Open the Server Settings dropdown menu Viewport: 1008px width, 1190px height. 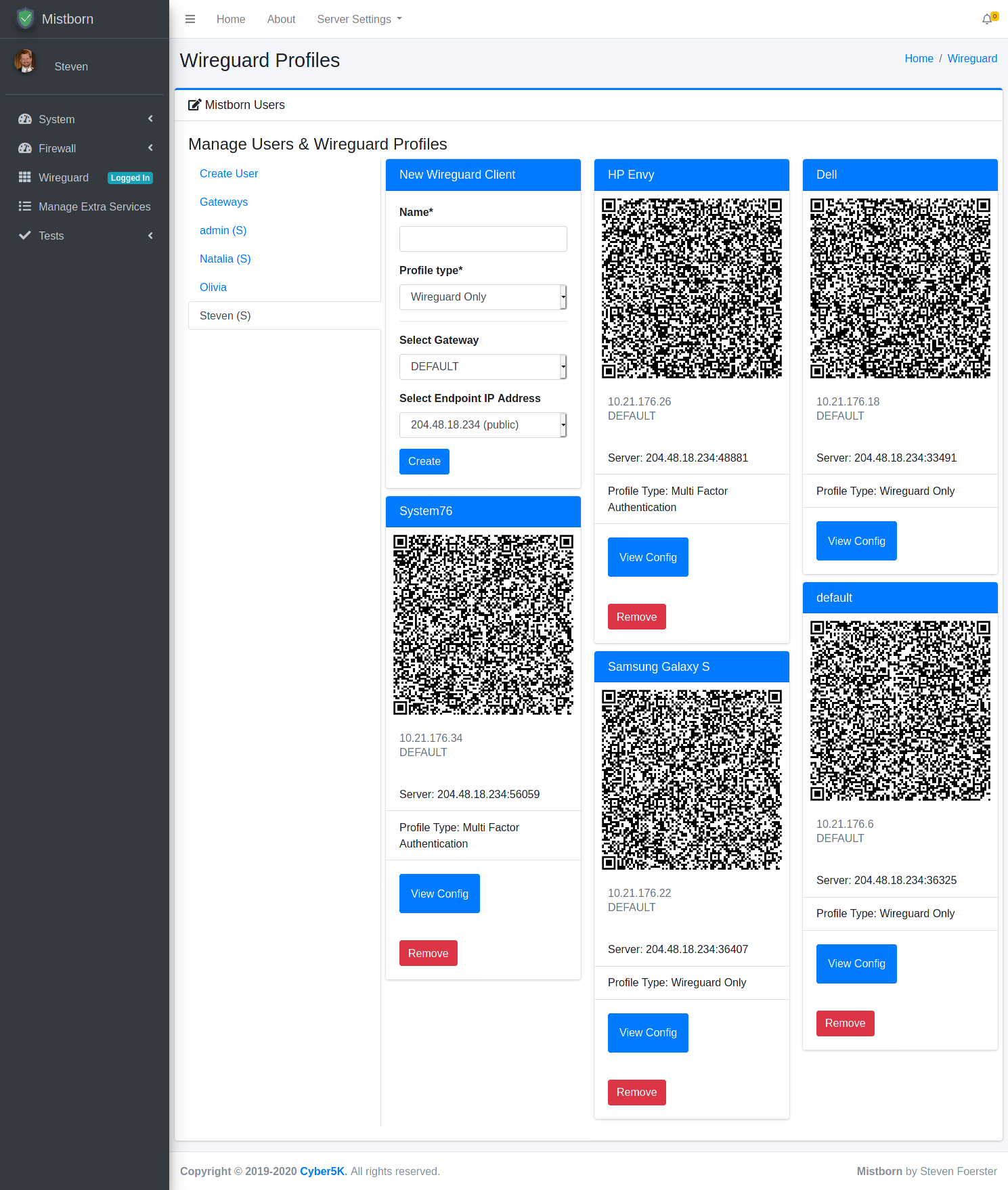click(x=359, y=19)
